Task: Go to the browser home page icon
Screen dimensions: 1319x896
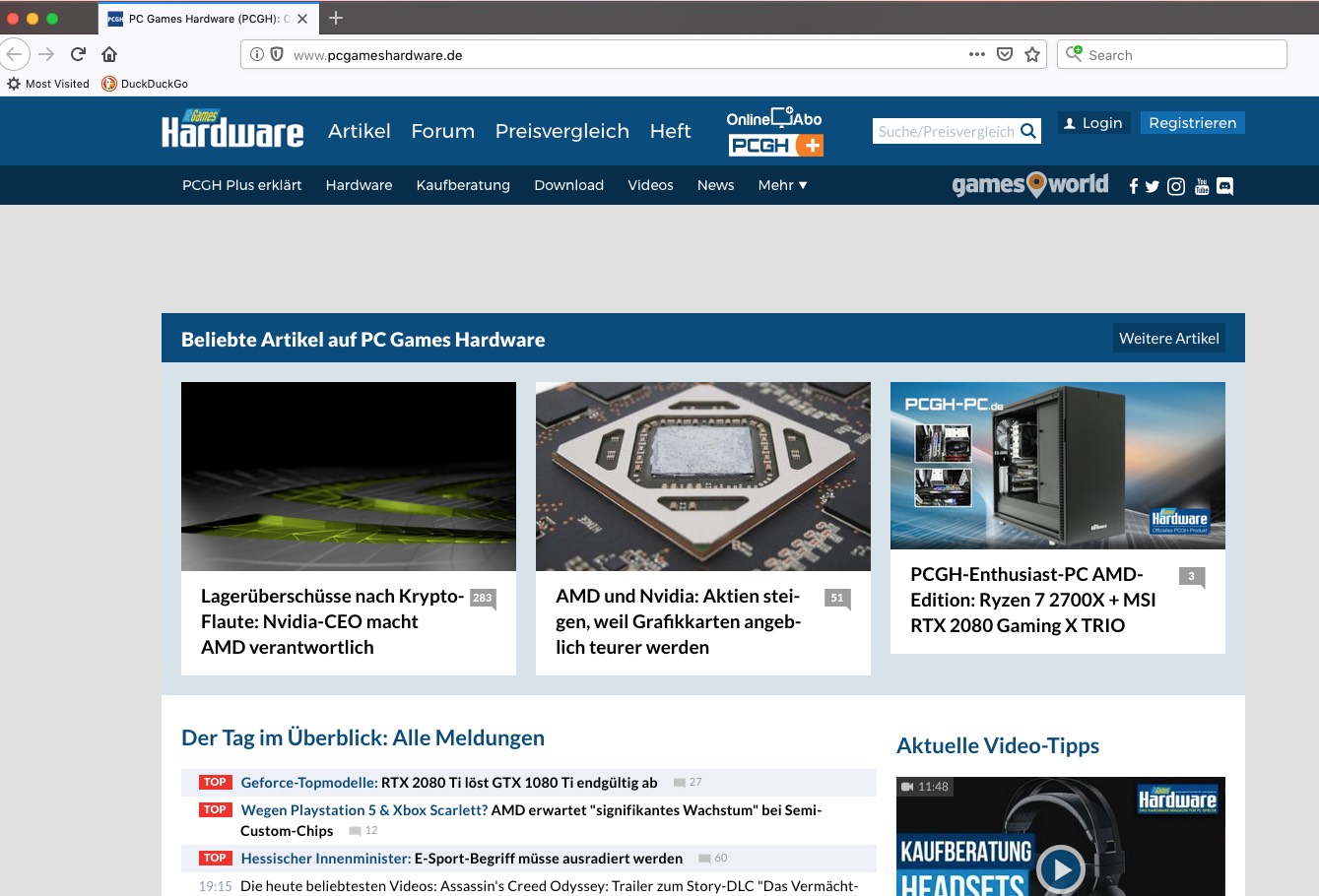Action: click(109, 54)
